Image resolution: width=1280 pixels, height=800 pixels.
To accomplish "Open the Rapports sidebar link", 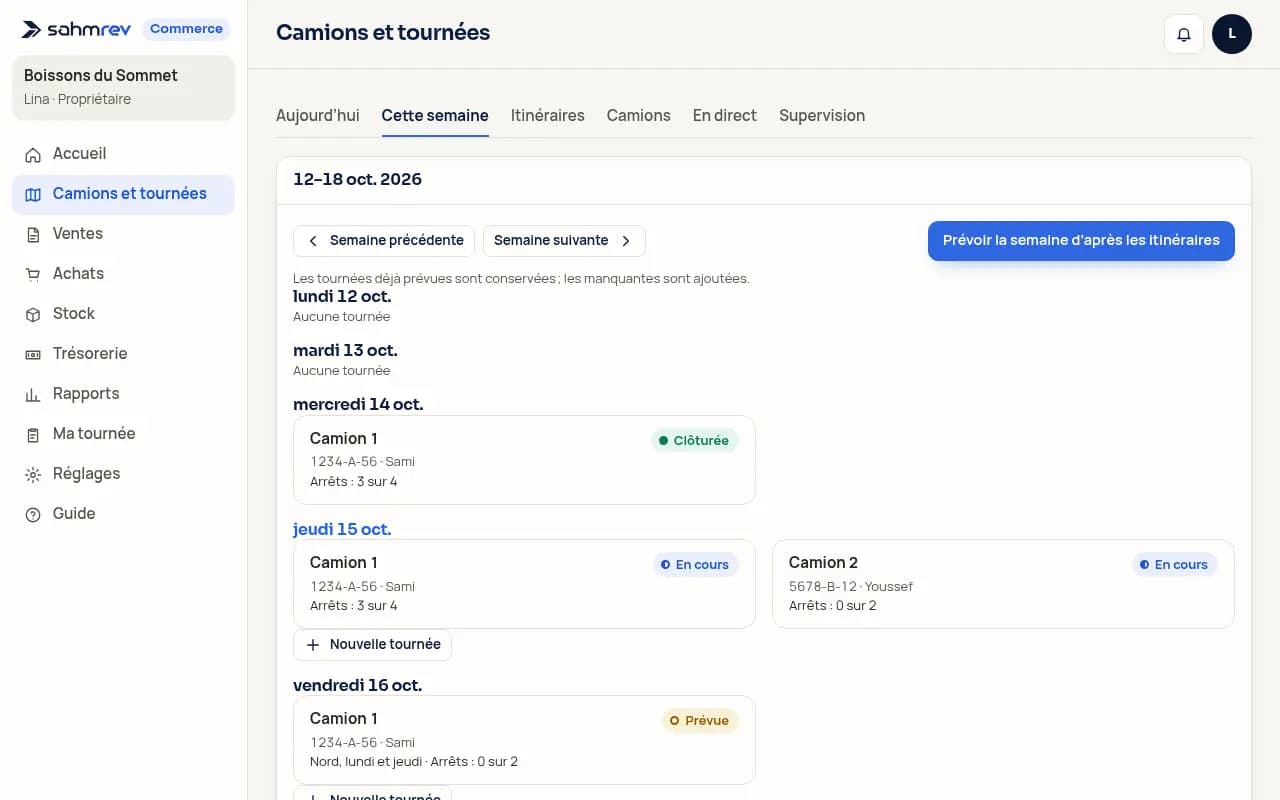I will pos(123,394).
